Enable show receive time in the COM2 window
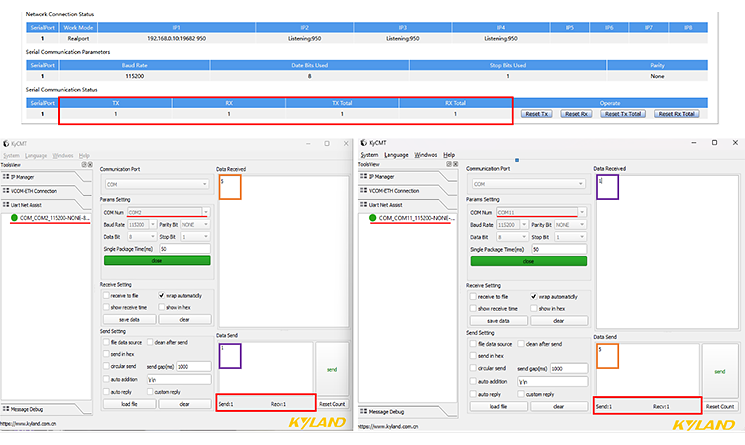Image resolution: width=745 pixels, height=445 pixels. 106,307
